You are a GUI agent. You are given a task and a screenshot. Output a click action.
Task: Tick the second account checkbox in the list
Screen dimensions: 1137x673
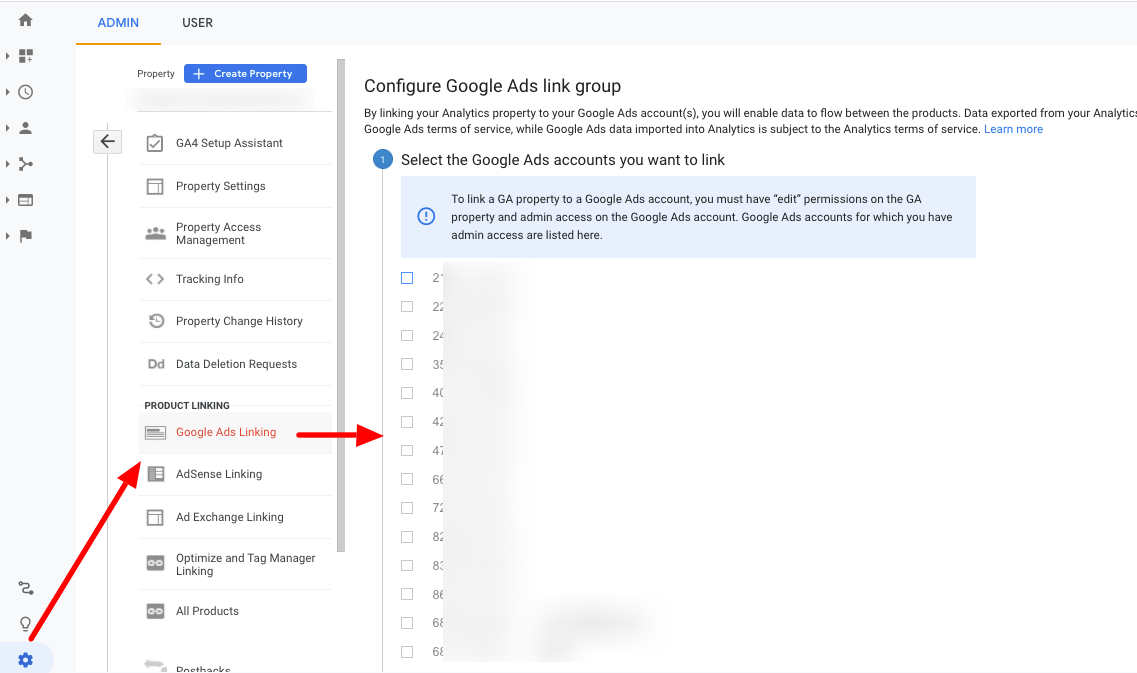[407, 307]
